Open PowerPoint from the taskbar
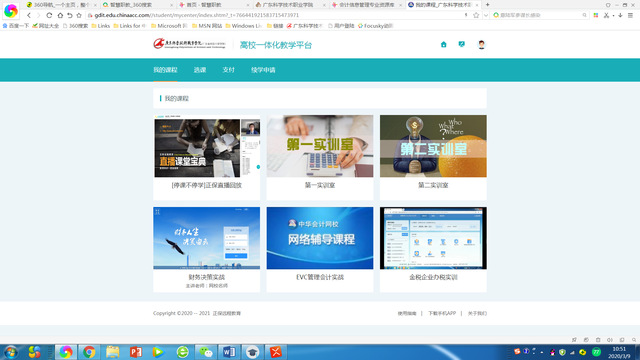640x360 pixels. pos(136,352)
